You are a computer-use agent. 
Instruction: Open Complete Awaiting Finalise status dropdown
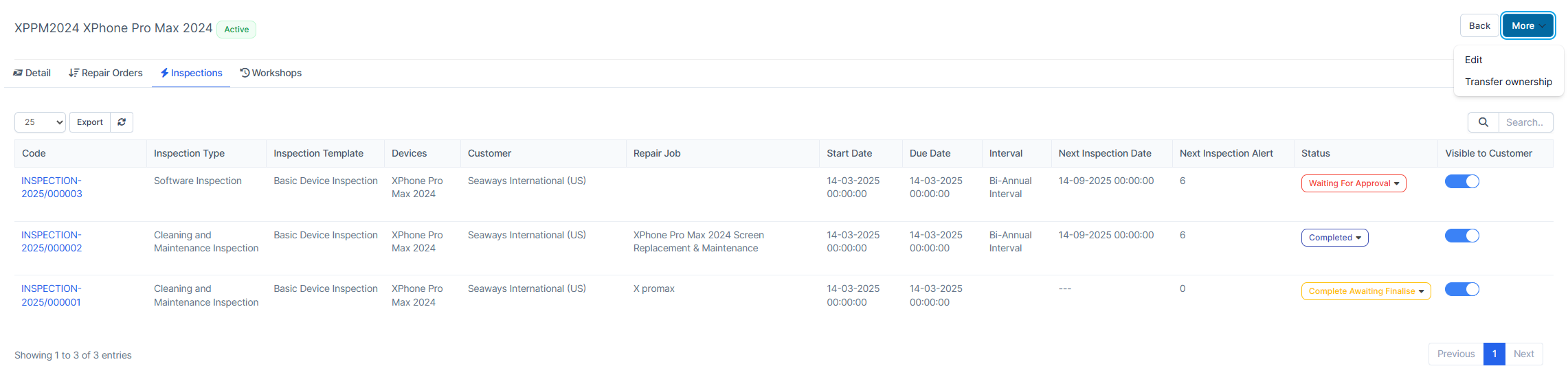[1365, 291]
